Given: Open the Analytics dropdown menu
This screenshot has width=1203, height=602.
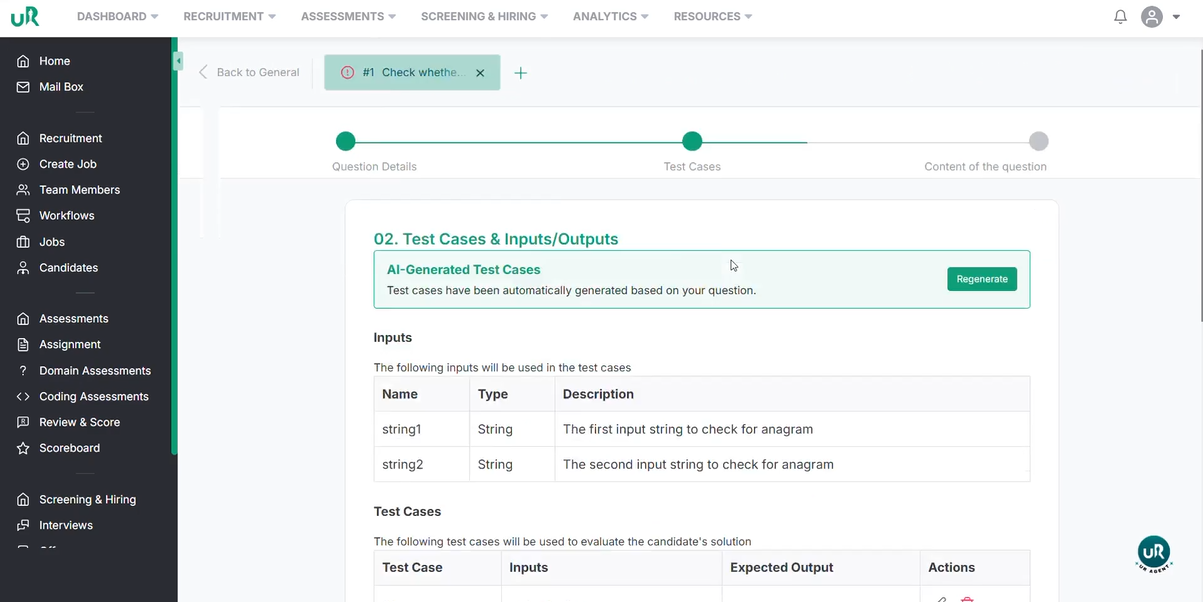Looking at the screenshot, I should click(x=610, y=17).
